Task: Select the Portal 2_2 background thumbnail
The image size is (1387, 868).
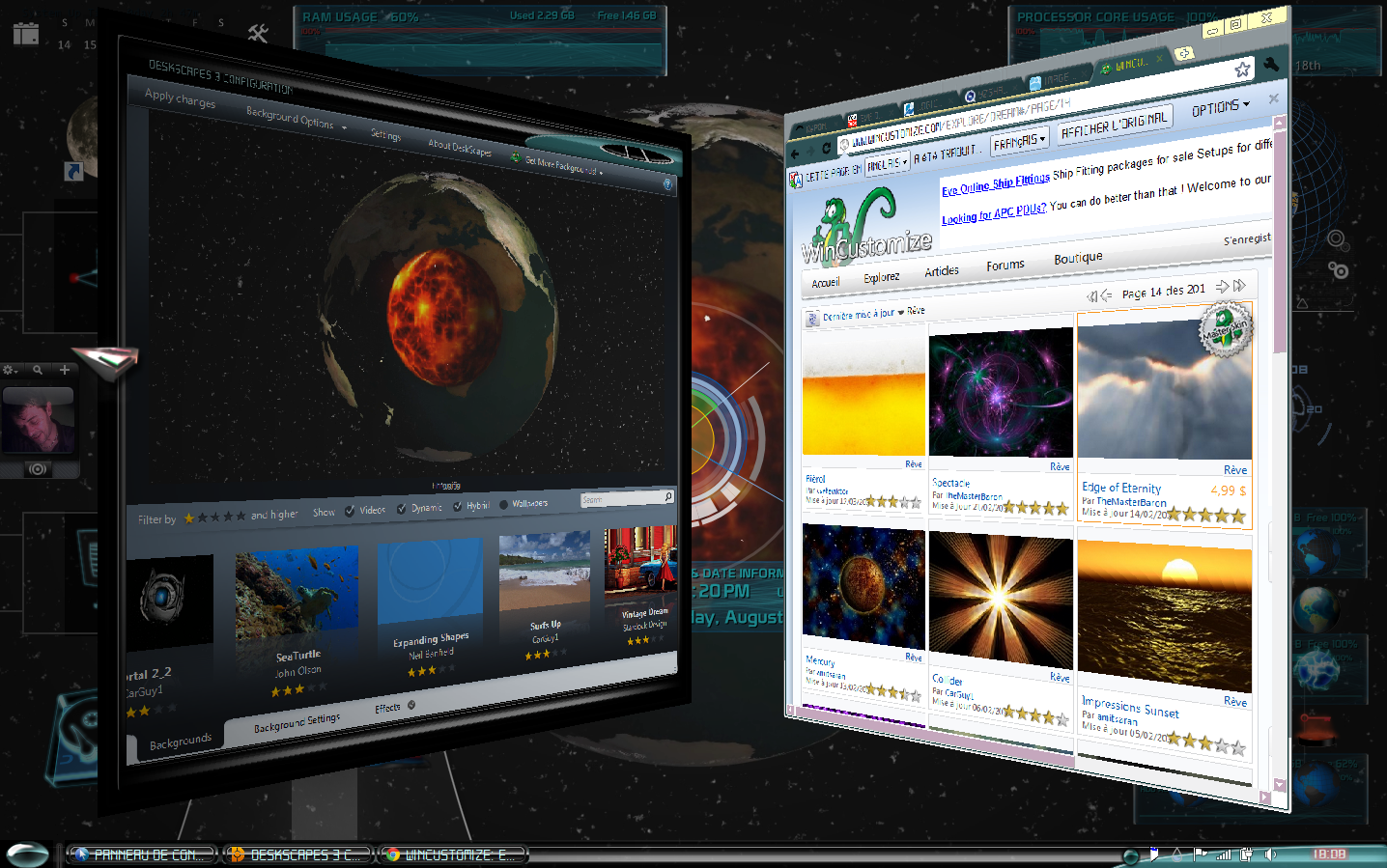Action: coord(169,602)
